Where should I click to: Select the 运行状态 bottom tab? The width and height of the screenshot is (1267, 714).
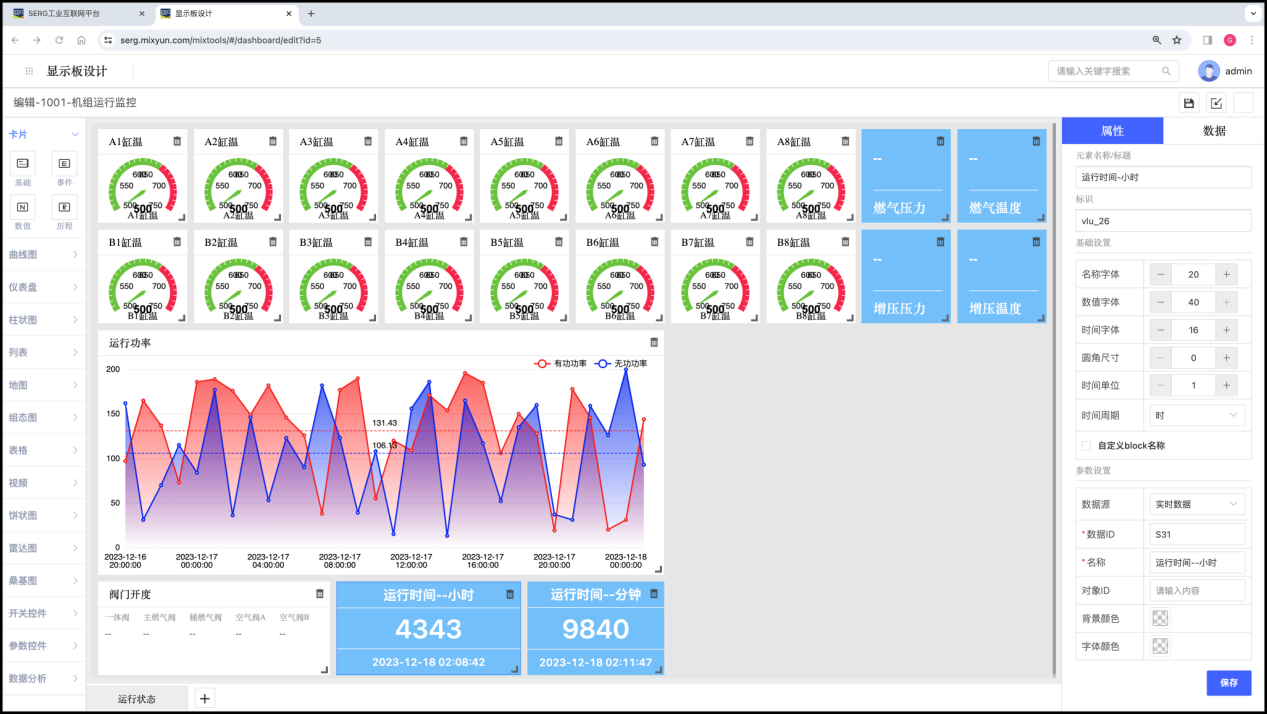[x=136, y=698]
